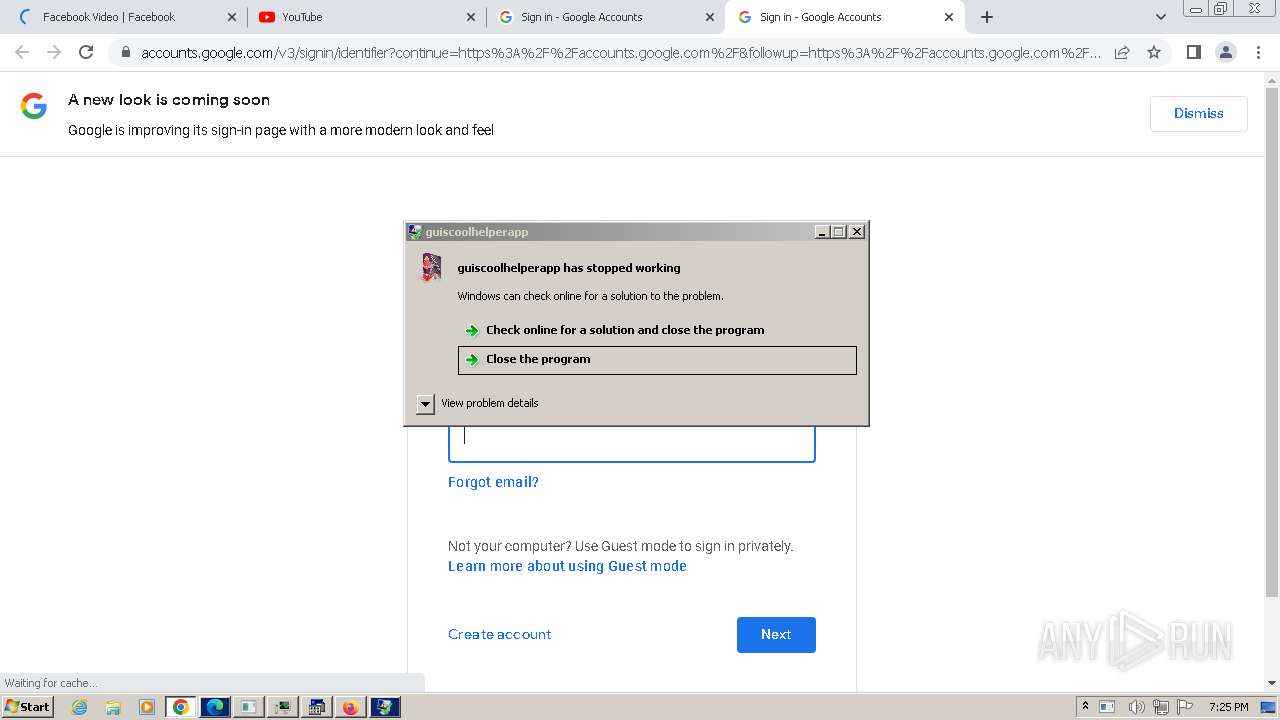Open the network status tray icon
The image size is (1280, 720).
click(x=1160, y=707)
